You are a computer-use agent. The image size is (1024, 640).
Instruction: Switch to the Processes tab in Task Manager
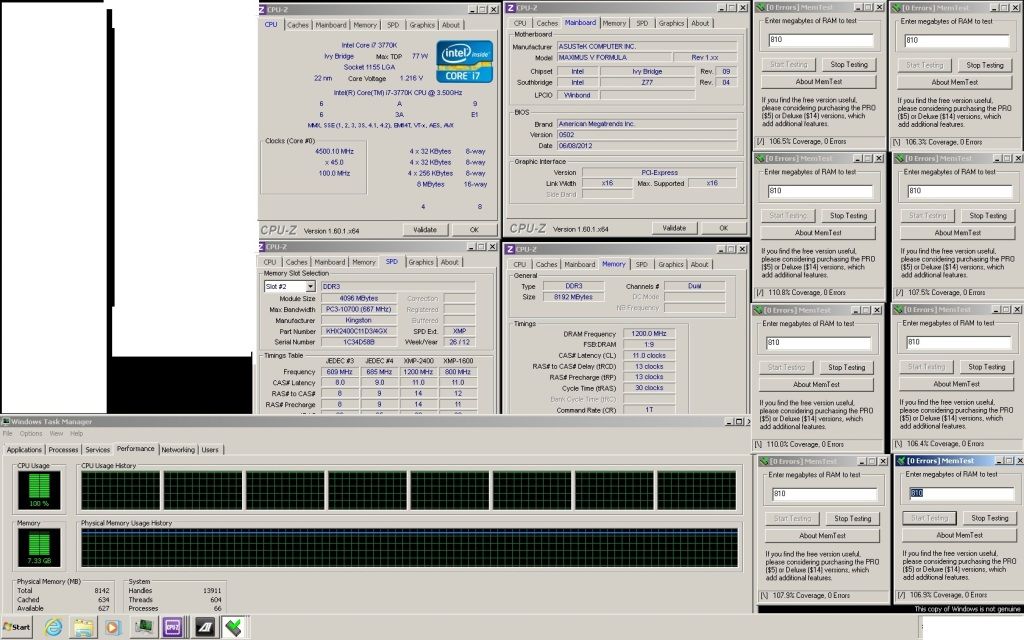coord(63,450)
